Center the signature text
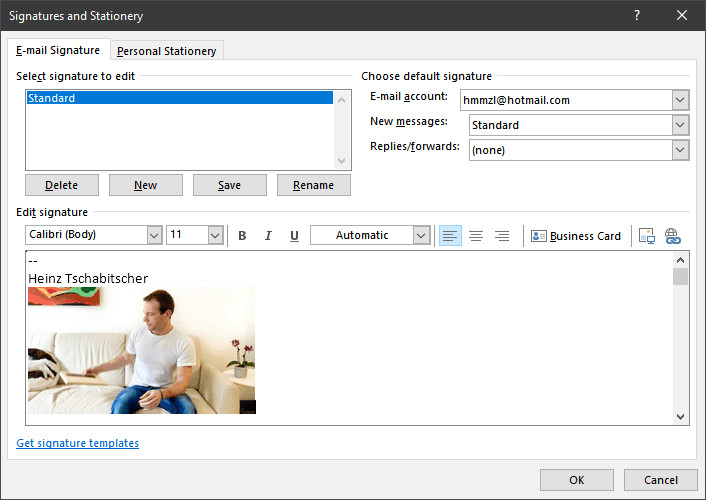The image size is (706, 500). pos(476,236)
